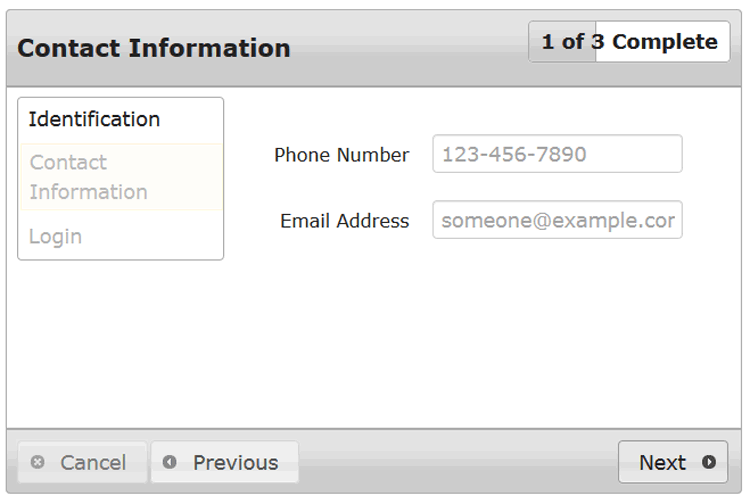
Task: Click the gray header bar beside the title
Action: point(409,48)
